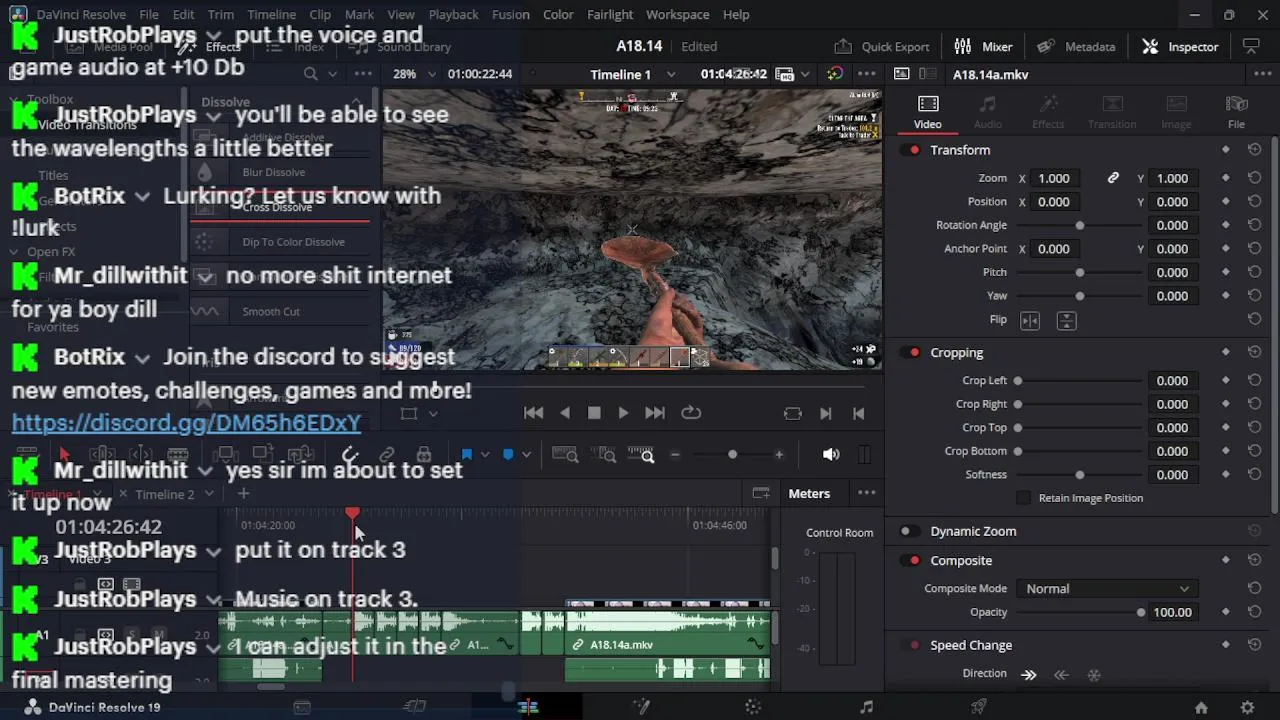Flip the clip vertically
The image size is (1280, 720).
pyautogui.click(x=1067, y=321)
